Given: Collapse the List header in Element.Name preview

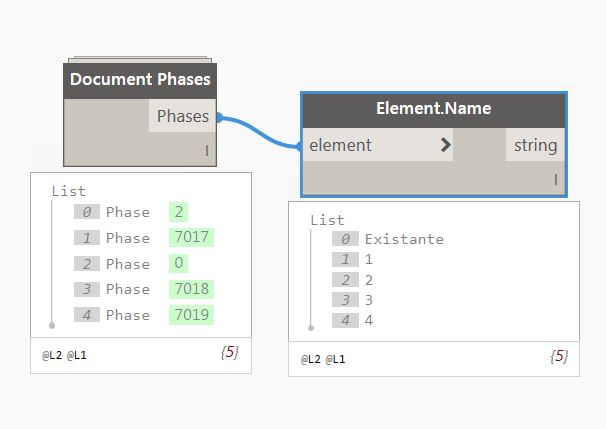Looking at the screenshot, I should pyautogui.click(x=327, y=219).
